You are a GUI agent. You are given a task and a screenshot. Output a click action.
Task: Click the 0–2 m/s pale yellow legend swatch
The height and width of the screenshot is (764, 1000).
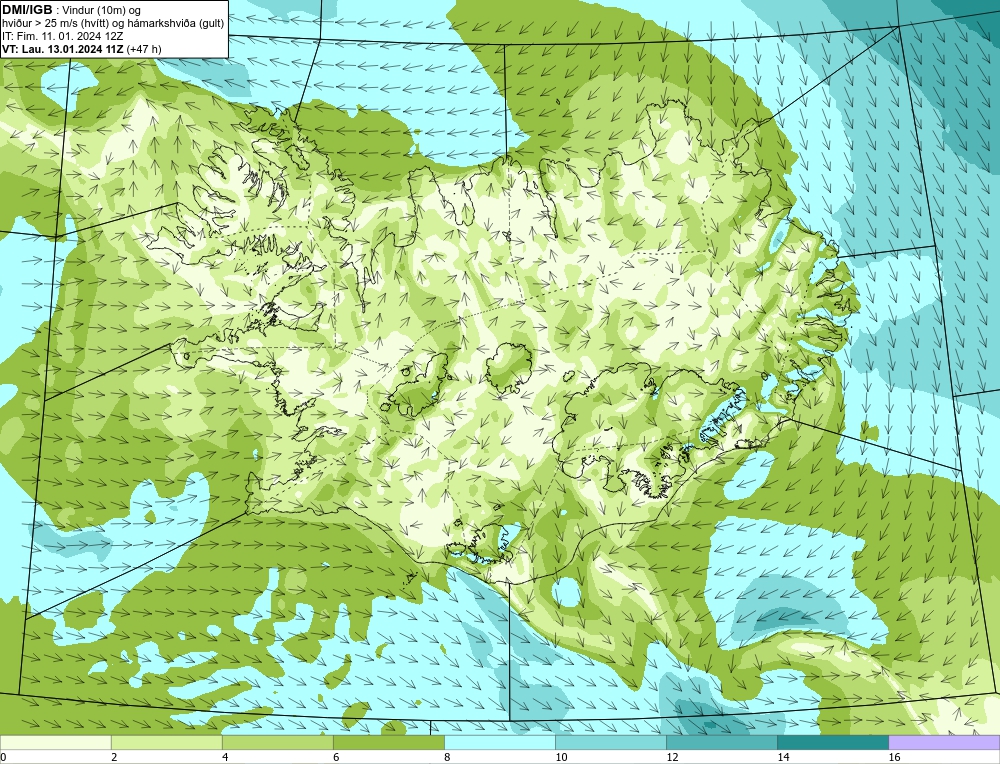56,742
